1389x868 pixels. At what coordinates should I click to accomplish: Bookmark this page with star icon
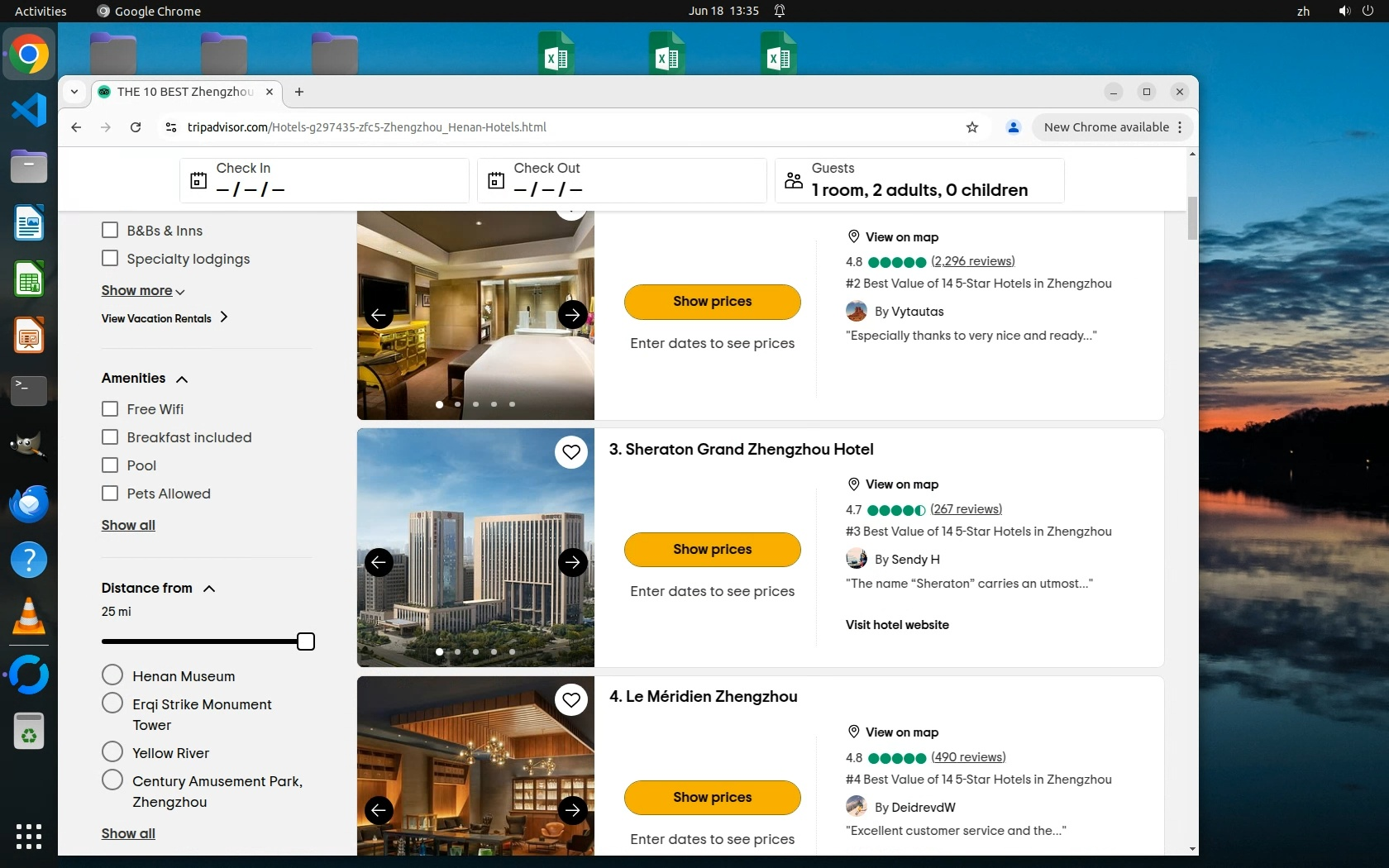click(x=972, y=127)
